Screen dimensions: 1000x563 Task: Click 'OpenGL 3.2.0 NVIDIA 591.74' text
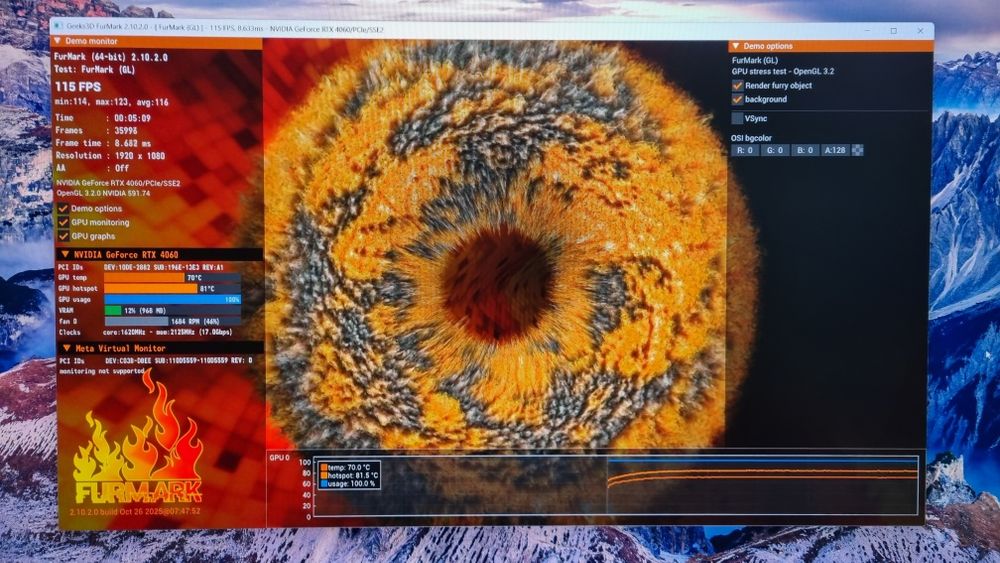(103, 193)
